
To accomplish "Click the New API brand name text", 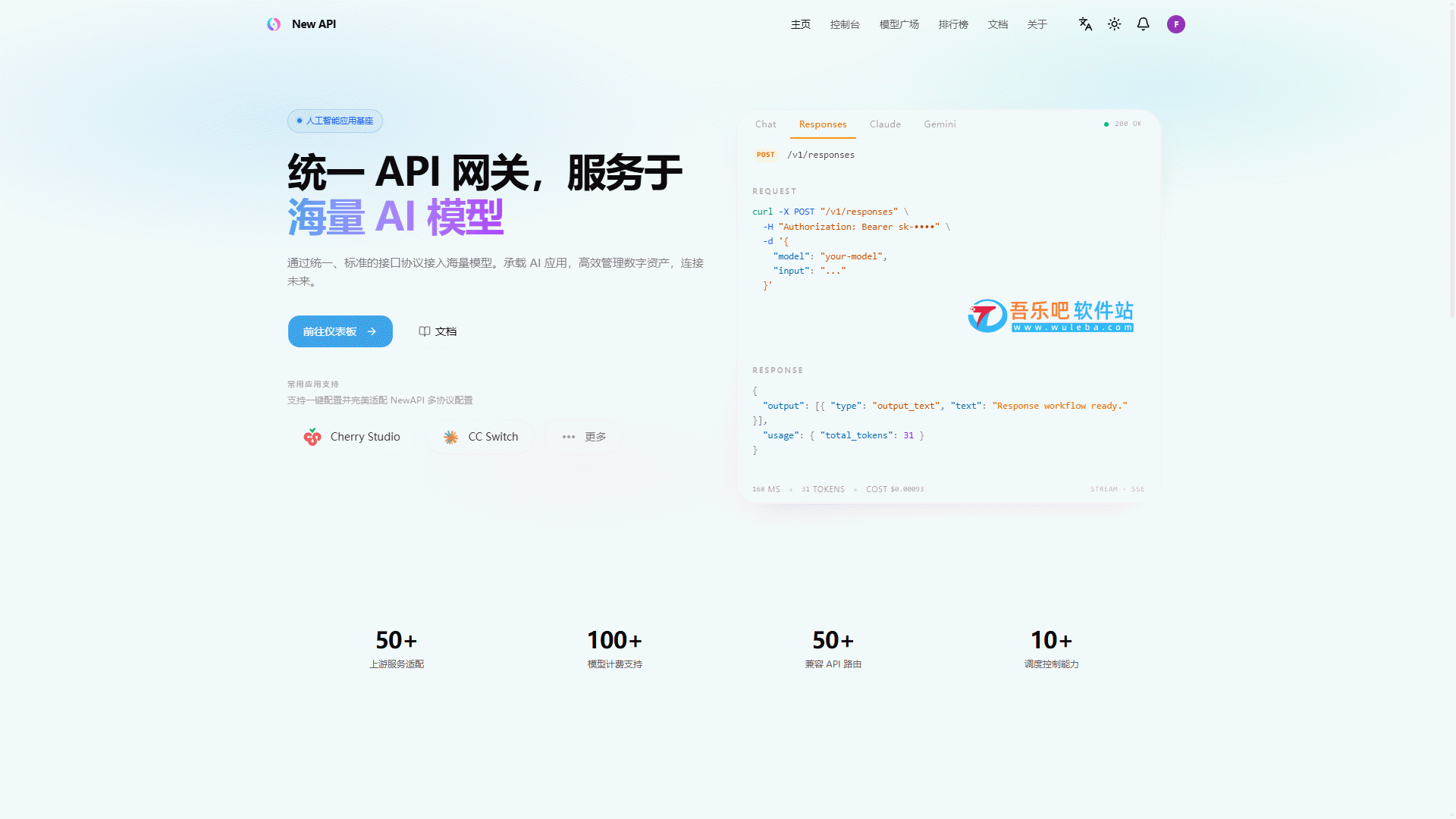I will coord(314,24).
